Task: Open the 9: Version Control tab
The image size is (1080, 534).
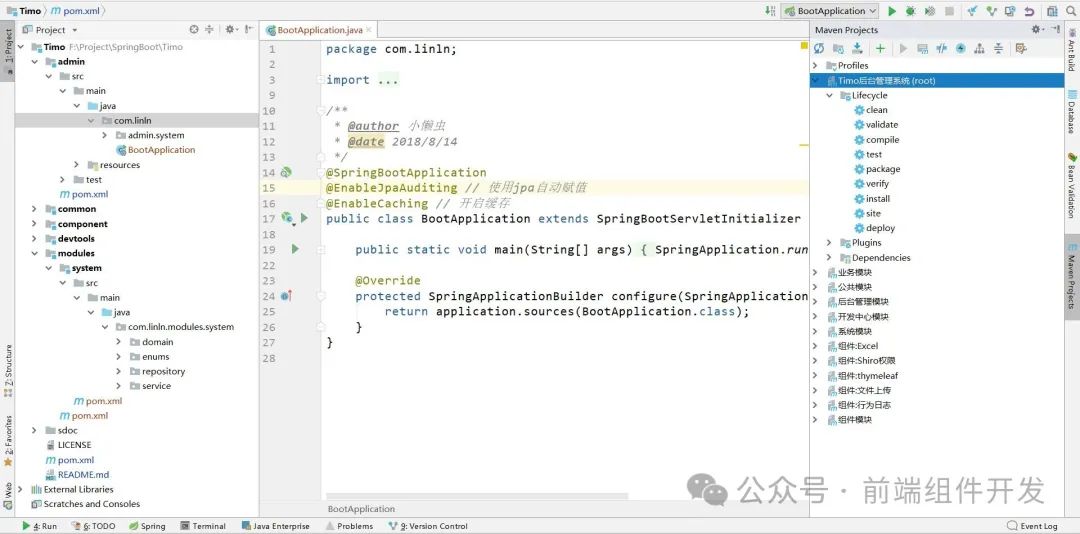Action: tap(428, 526)
